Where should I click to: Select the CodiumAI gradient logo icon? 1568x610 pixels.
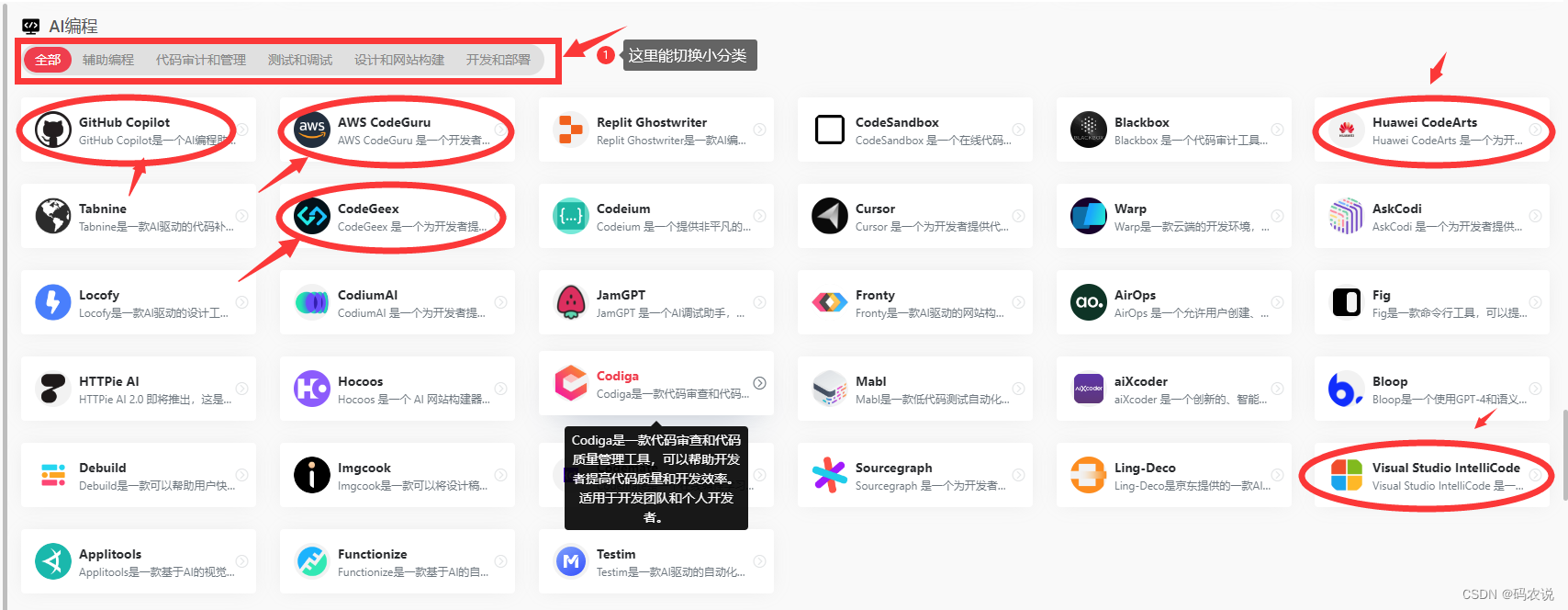point(312,303)
